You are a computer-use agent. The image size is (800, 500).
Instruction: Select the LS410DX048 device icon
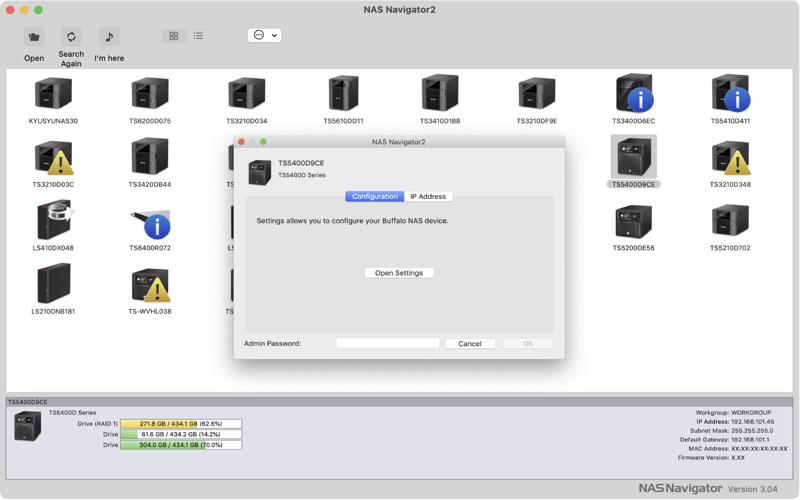tap(54, 220)
